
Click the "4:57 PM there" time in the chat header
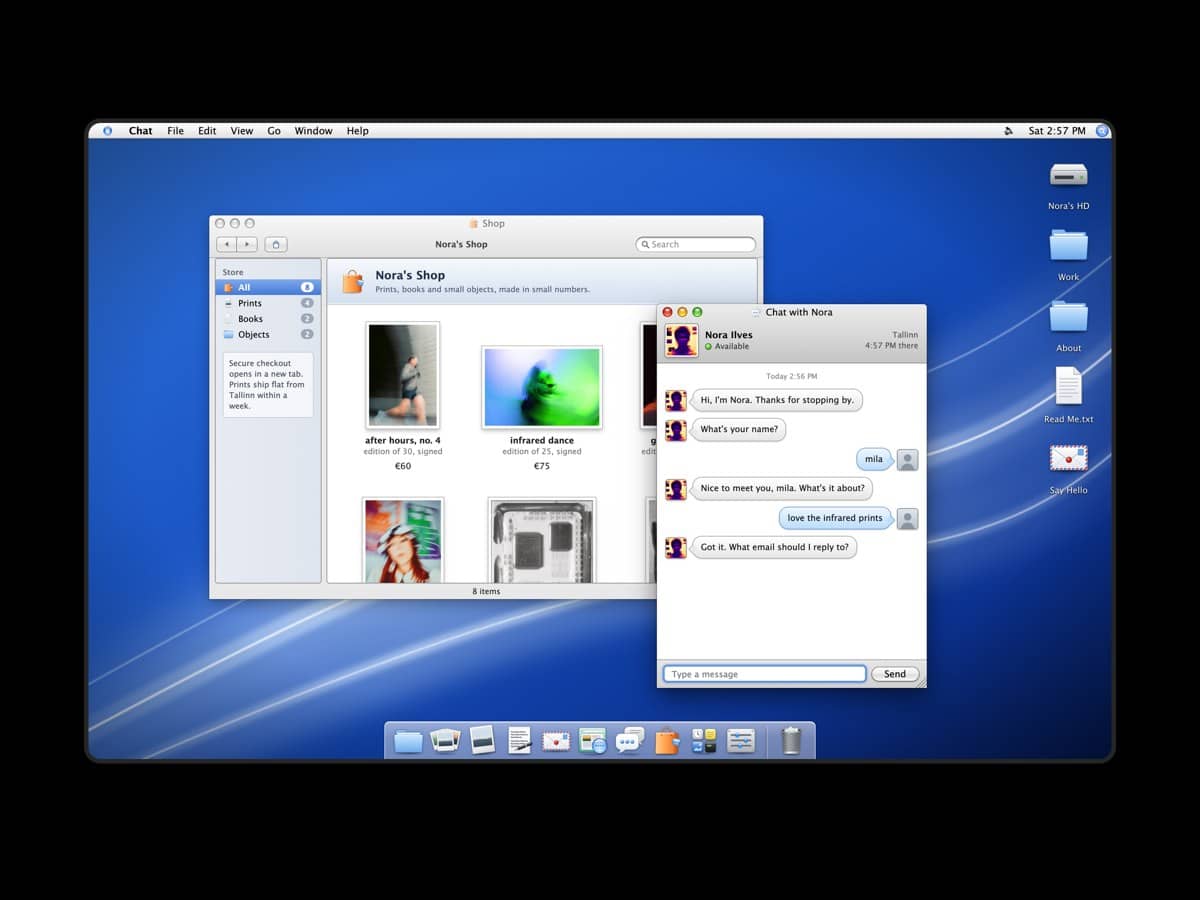(x=892, y=346)
